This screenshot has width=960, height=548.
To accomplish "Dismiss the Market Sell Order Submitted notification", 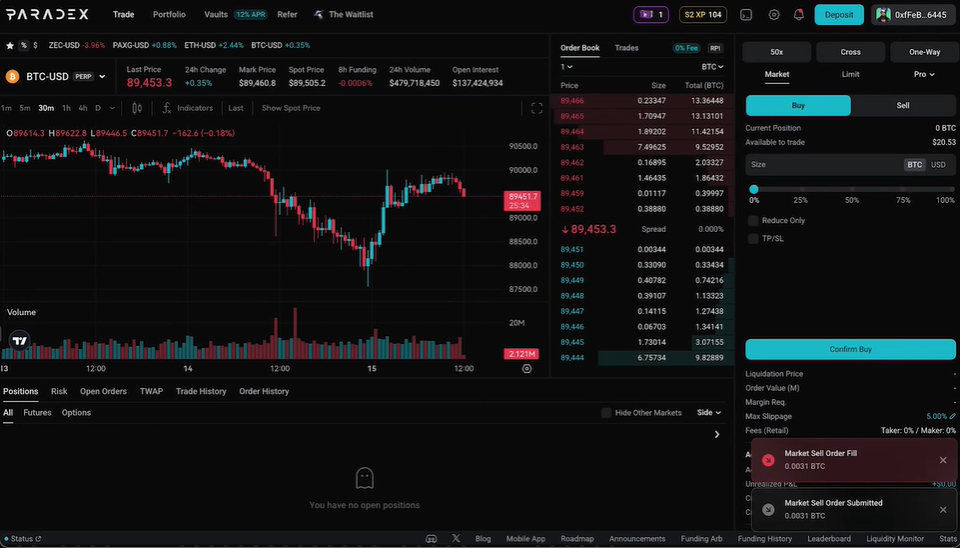I will [943, 509].
